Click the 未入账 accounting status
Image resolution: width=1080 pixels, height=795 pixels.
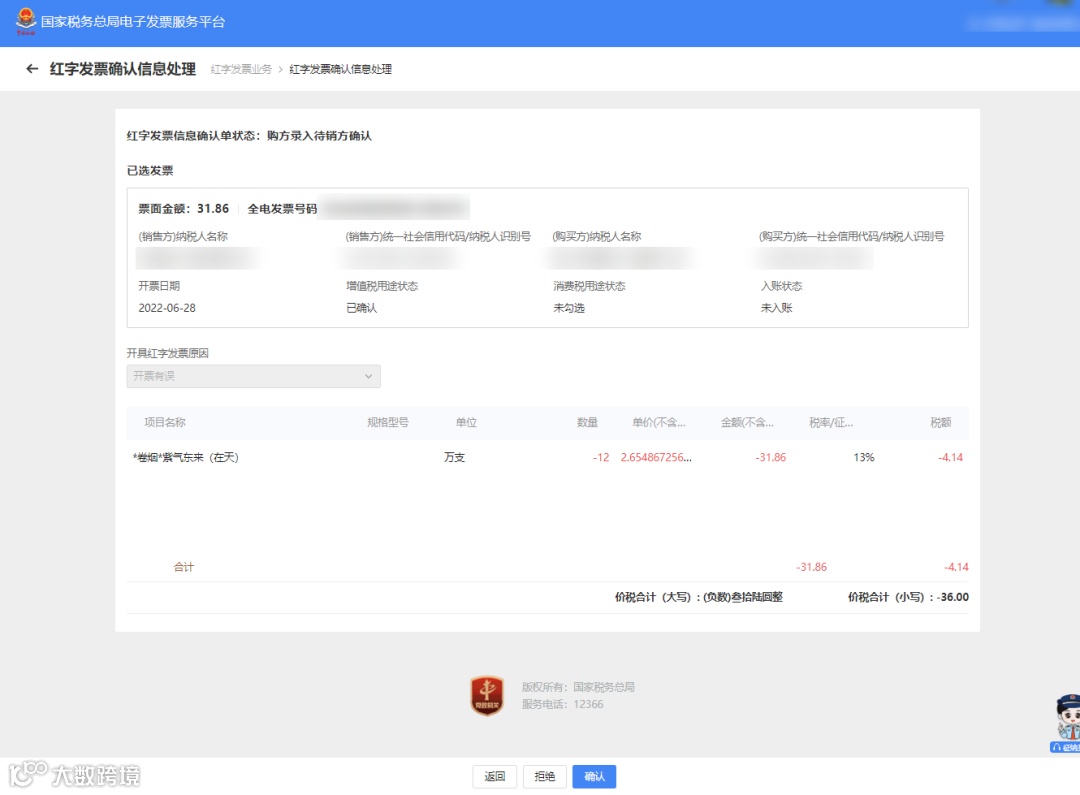(776, 308)
